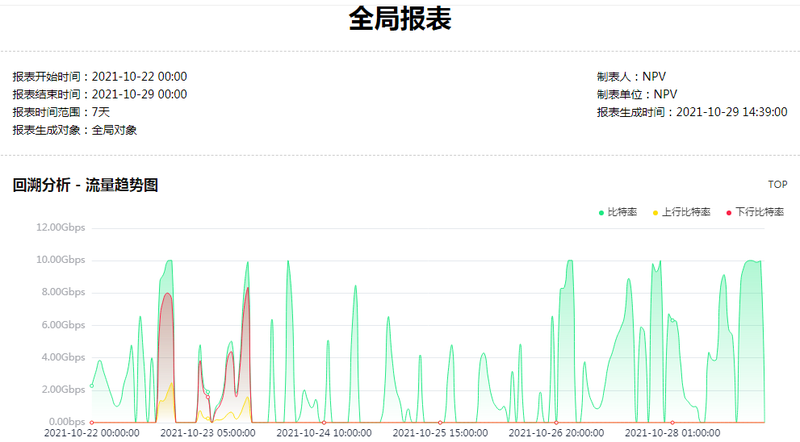Viewport: 800px width, 442px height.
Task: Click the 2021-10-28 01:00:00 x-axis label
Action: (x=670, y=434)
